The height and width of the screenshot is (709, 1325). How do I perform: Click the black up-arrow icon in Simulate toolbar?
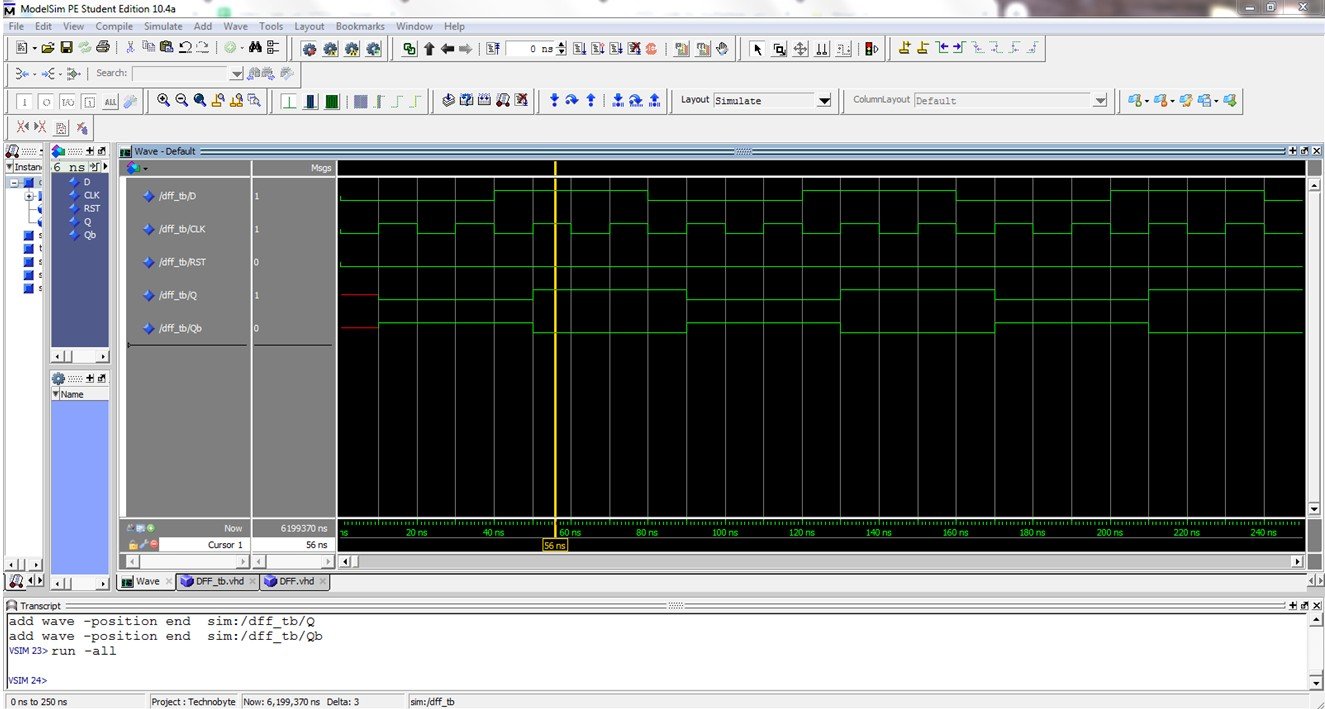click(429, 48)
